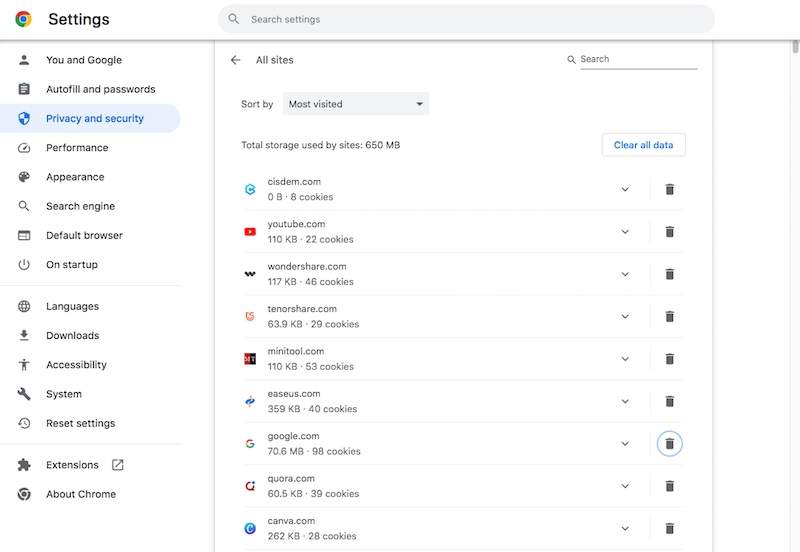Click the page vertical scrollbar thumb
The width and height of the screenshot is (800, 552).
tap(795, 46)
